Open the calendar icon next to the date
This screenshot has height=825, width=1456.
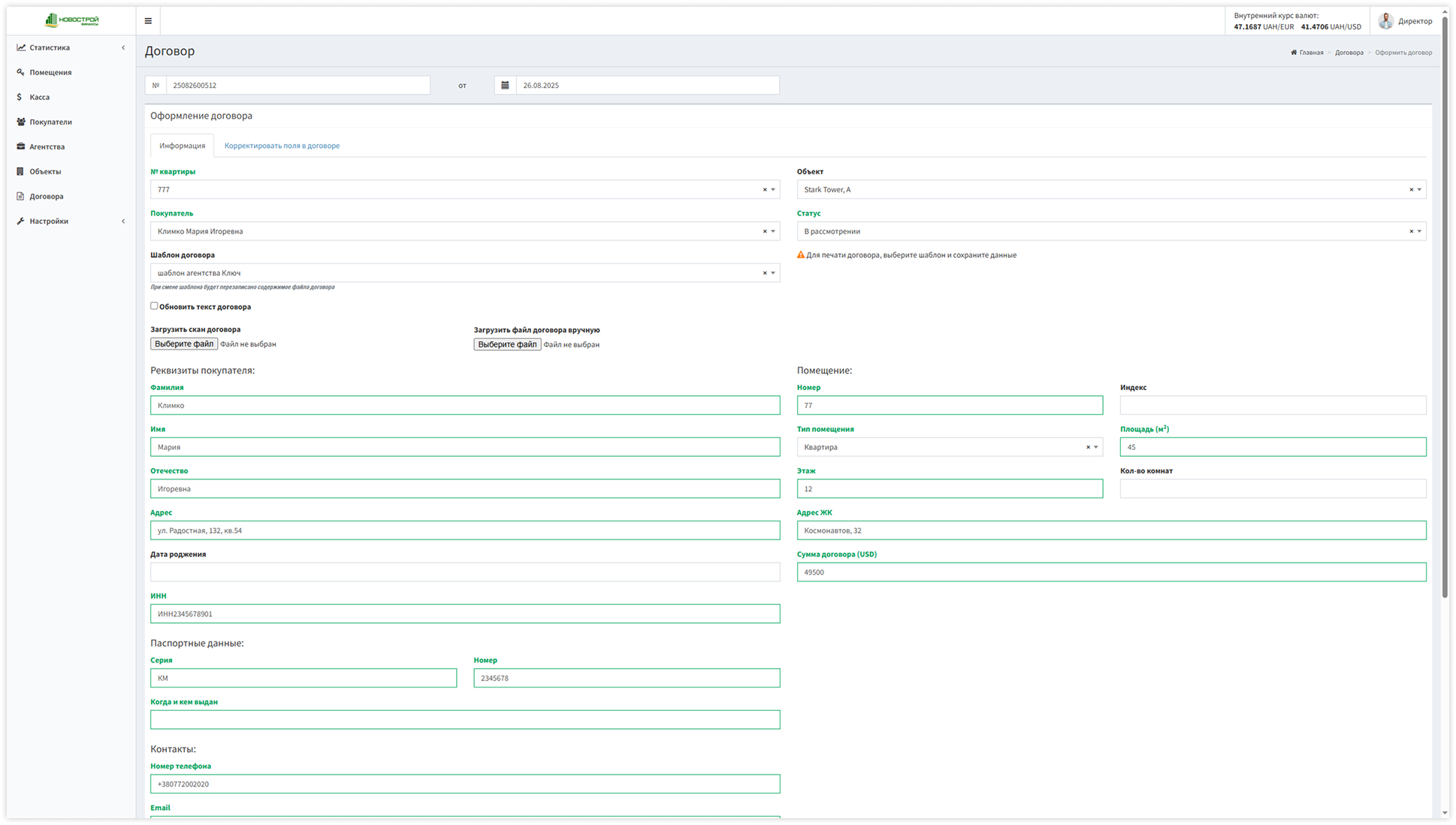coord(504,85)
